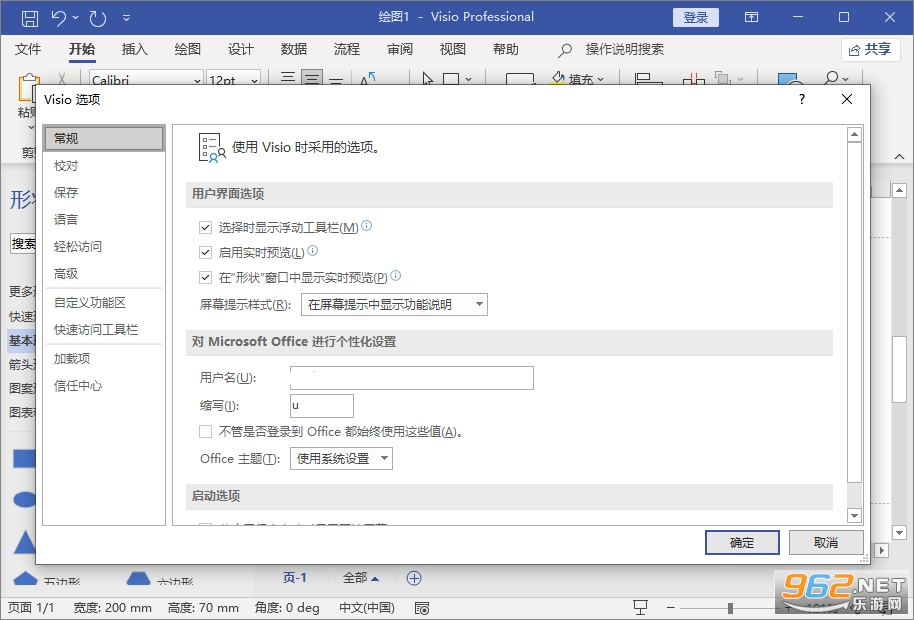Screen dimensions: 914x620
Task: Collapse the ribbon with the chevron
Action: point(899,156)
